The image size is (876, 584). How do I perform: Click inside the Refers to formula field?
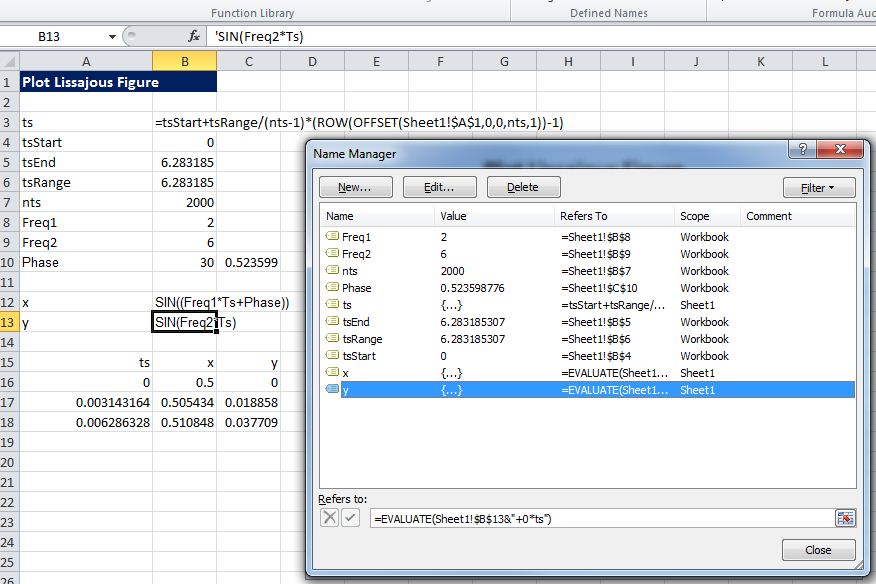click(x=600, y=518)
